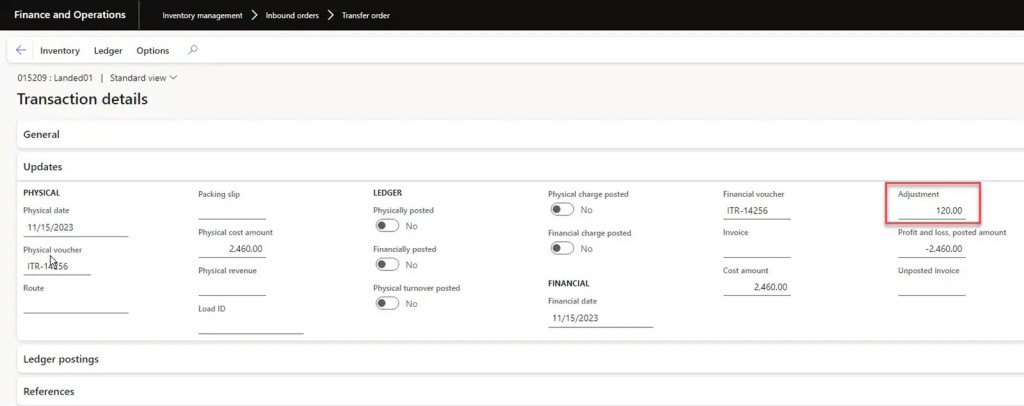Toggle the Physically posted switch
1024x406 pixels.
tap(386, 226)
